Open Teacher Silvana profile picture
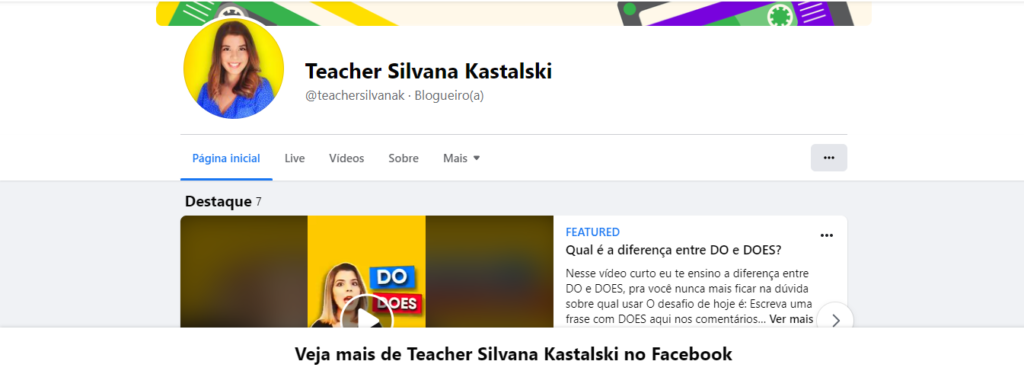This screenshot has width=1024, height=374. pyautogui.click(x=234, y=69)
